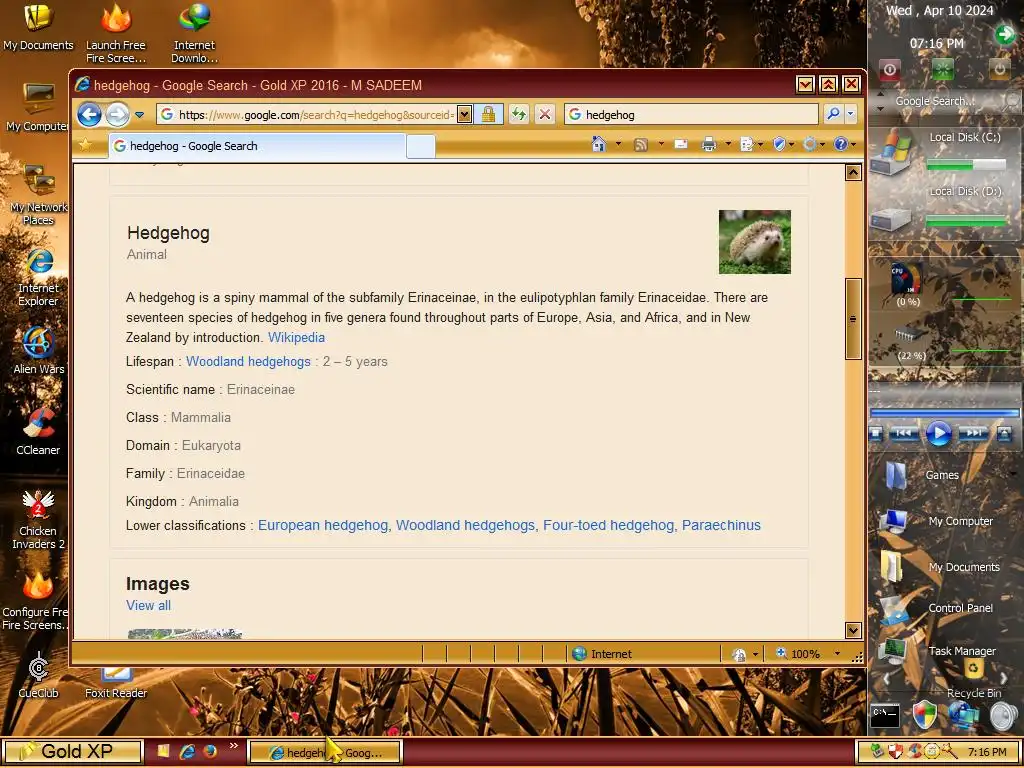Click the Internet zone status entry

pyautogui.click(x=601, y=654)
